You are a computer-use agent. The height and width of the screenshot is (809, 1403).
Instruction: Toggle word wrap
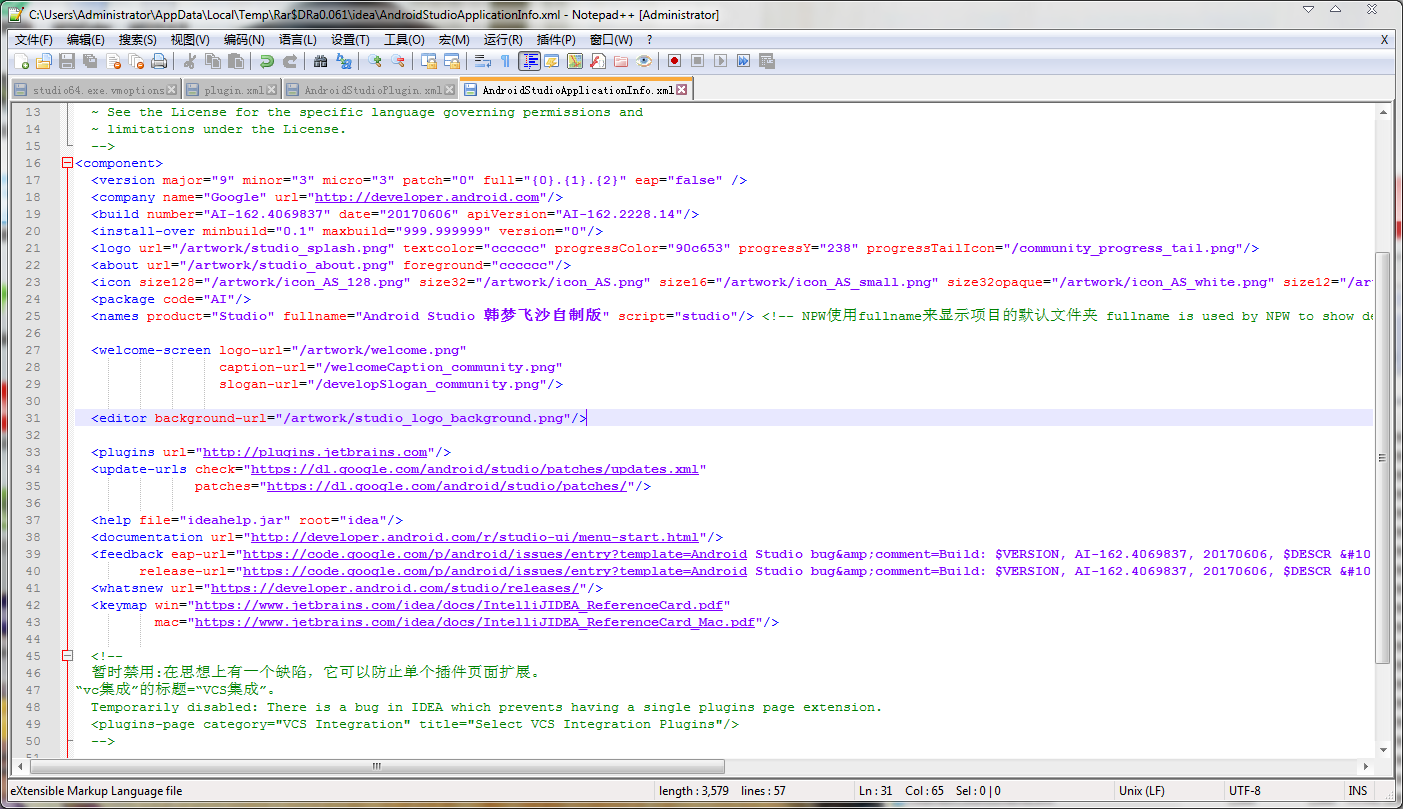483,62
